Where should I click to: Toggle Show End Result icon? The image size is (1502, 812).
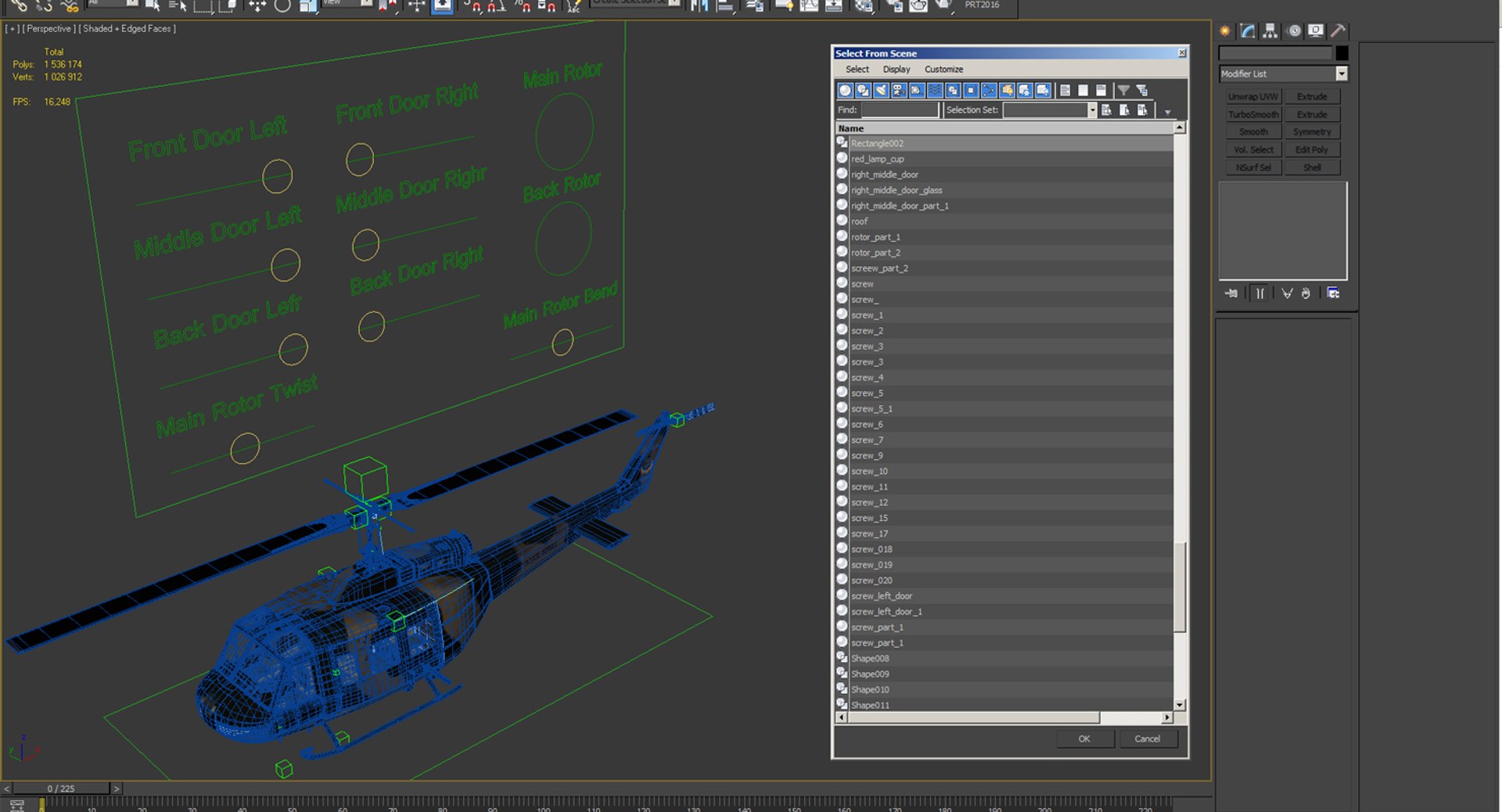coord(1259,293)
